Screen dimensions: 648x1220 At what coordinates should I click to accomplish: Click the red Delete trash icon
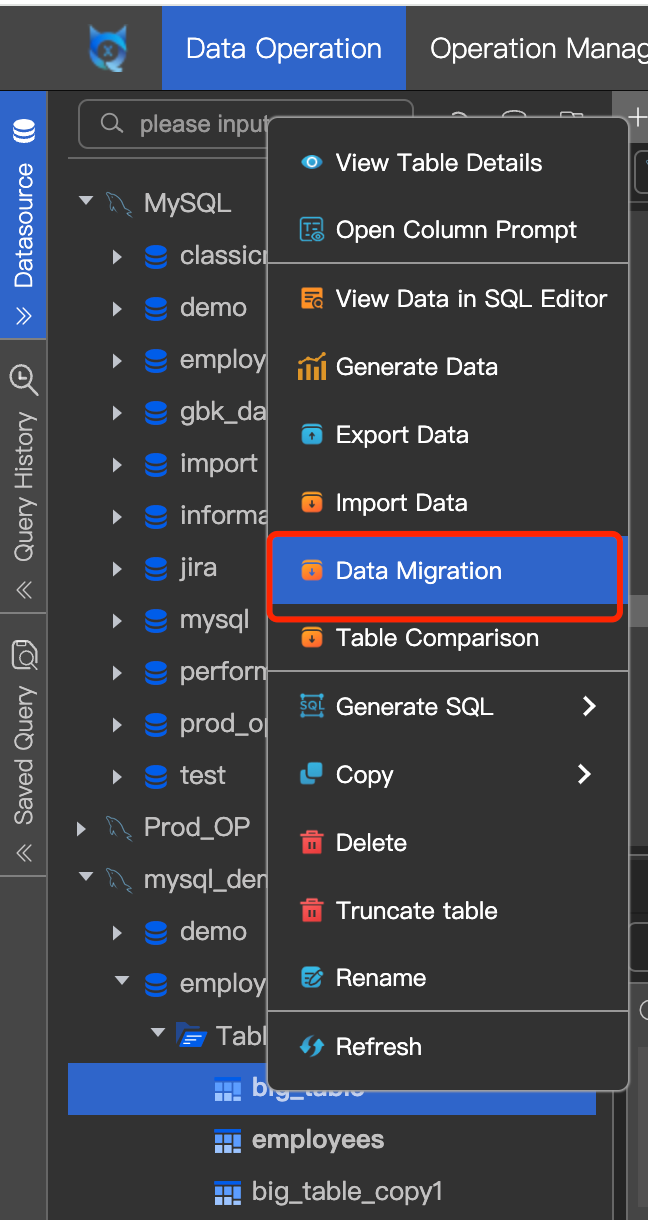312,843
